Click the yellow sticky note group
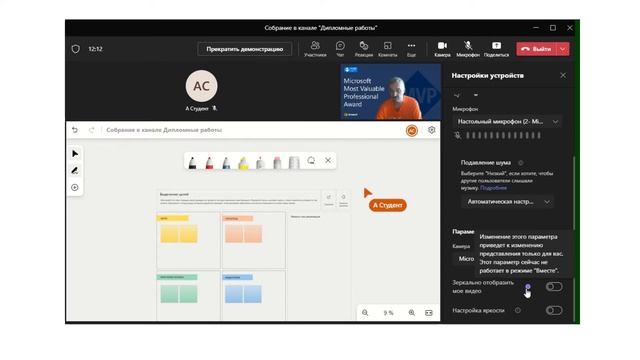This screenshot has width=640, height=360. (x=179, y=234)
